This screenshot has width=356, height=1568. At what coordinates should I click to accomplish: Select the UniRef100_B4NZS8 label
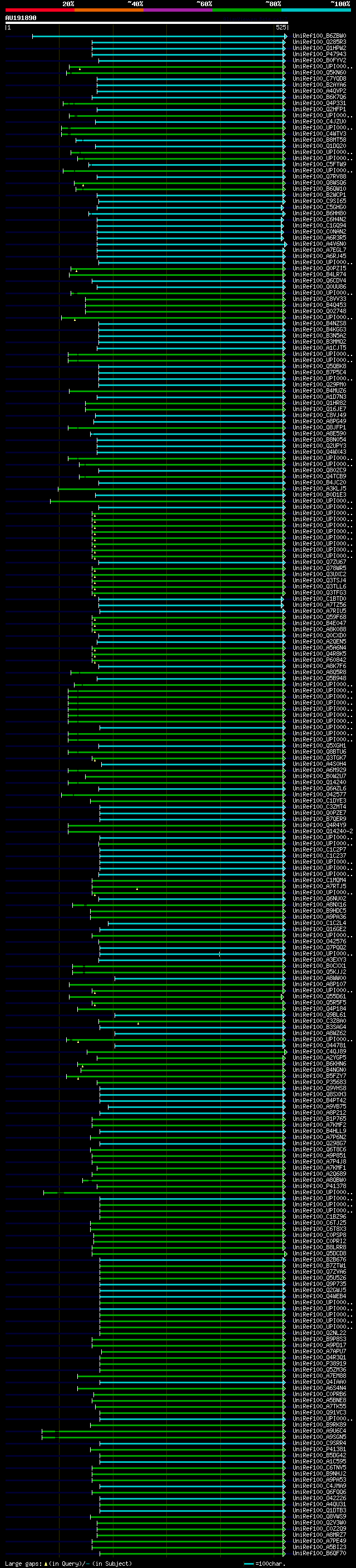pyautogui.click(x=319, y=324)
